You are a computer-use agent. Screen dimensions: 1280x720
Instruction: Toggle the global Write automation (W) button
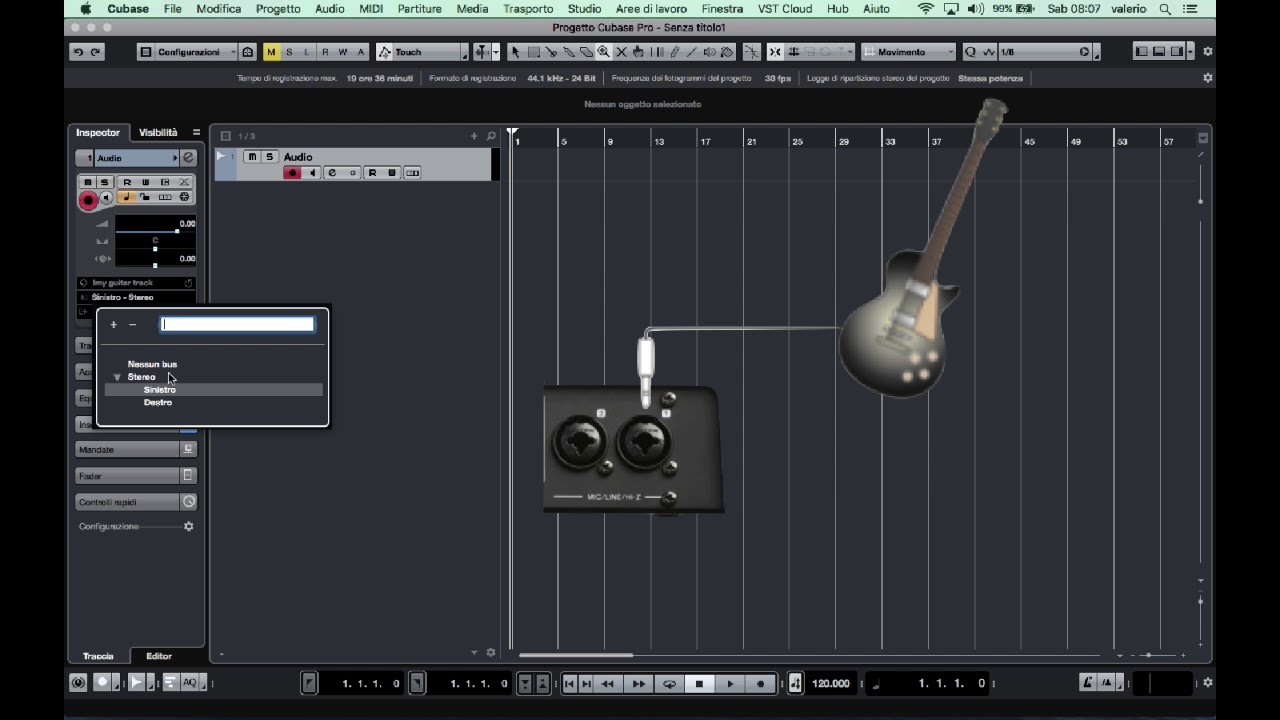point(343,52)
